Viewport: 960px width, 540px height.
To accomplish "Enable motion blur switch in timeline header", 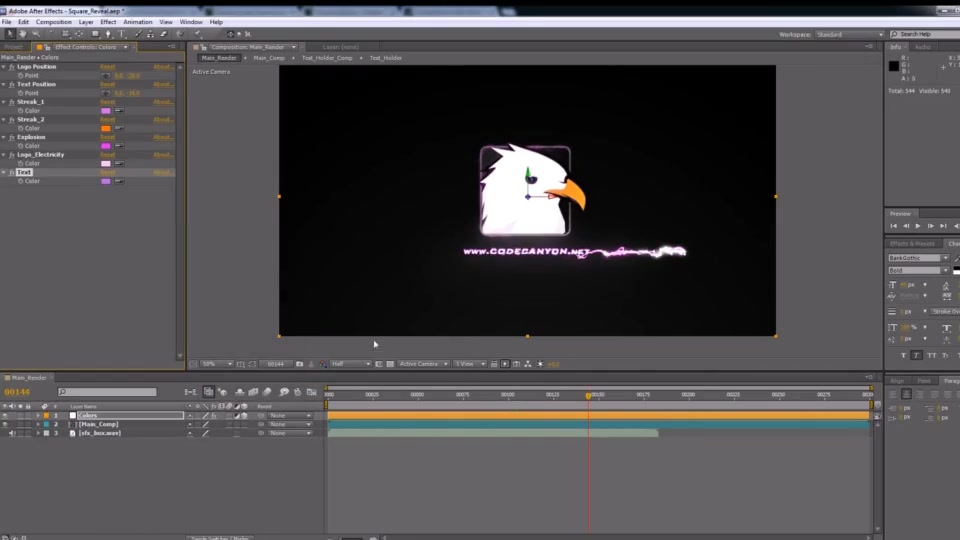I will [x=267, y=392].
